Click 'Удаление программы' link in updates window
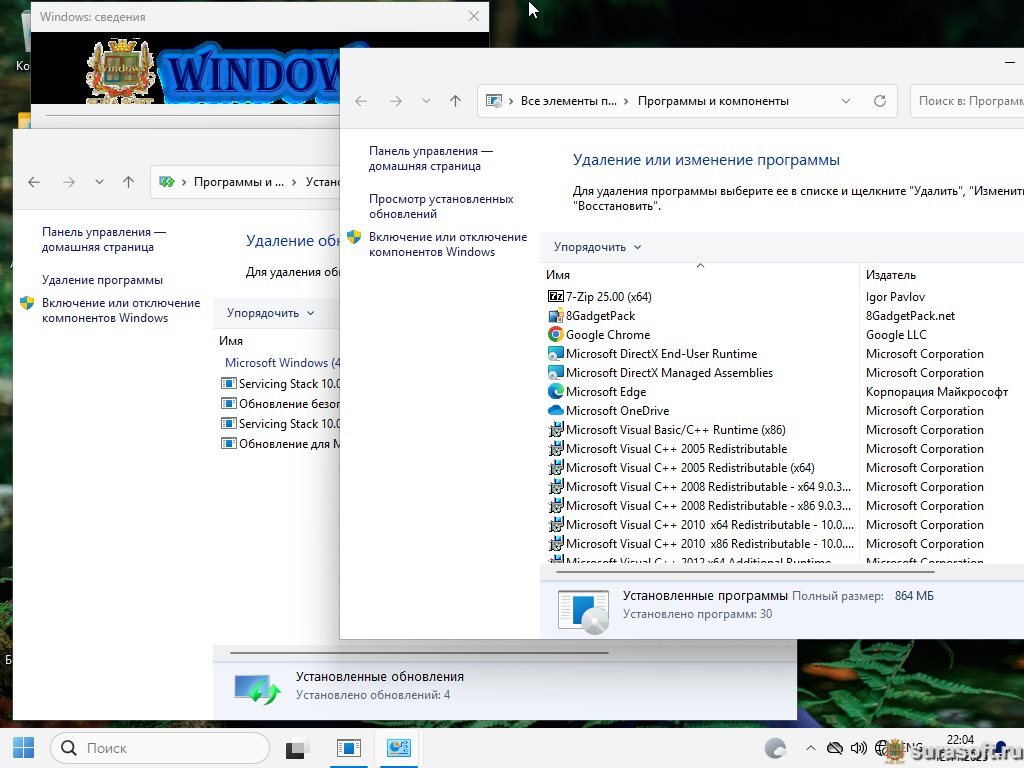1024x768 pixels. click(102, 280)
